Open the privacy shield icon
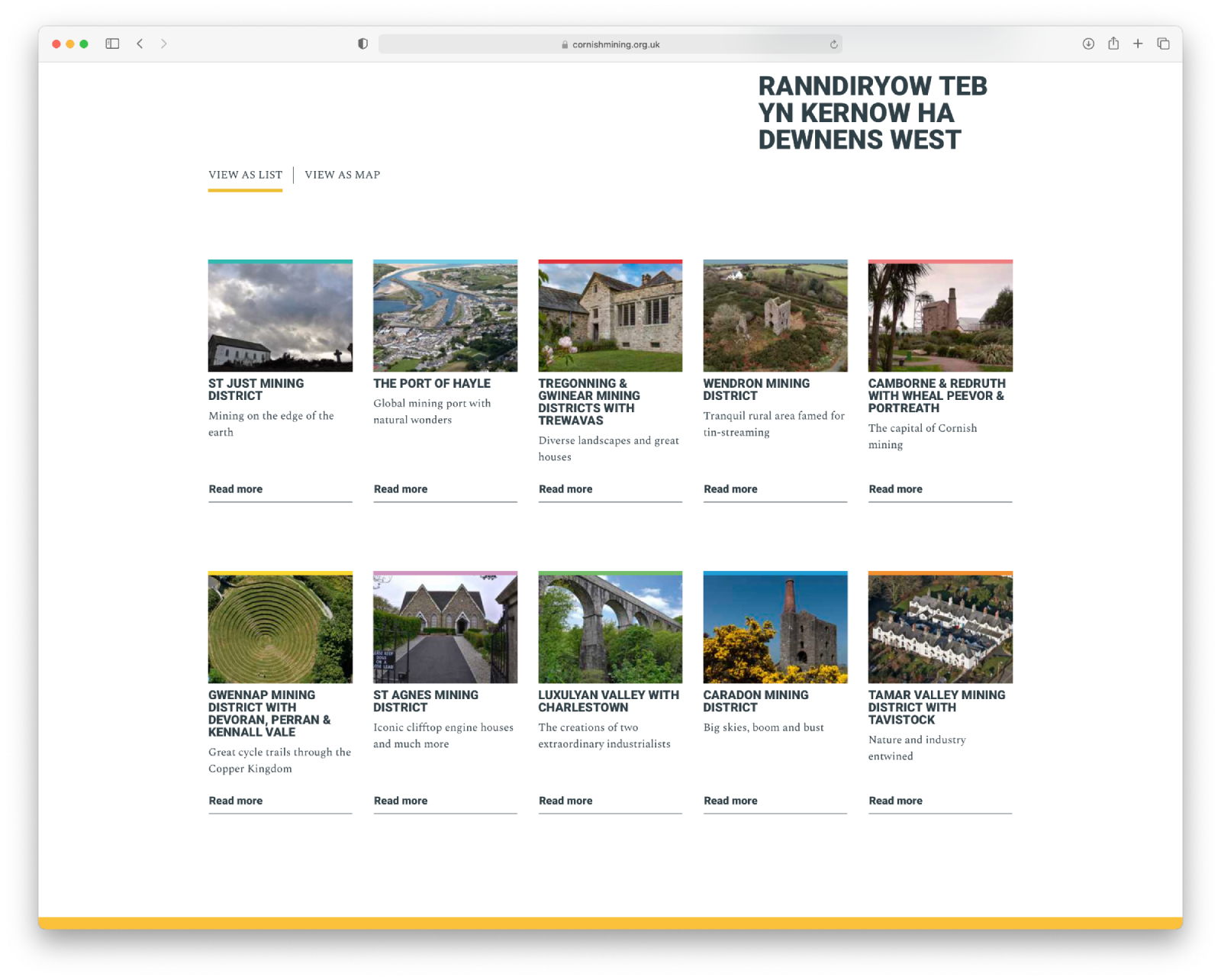 click(362, 44)
